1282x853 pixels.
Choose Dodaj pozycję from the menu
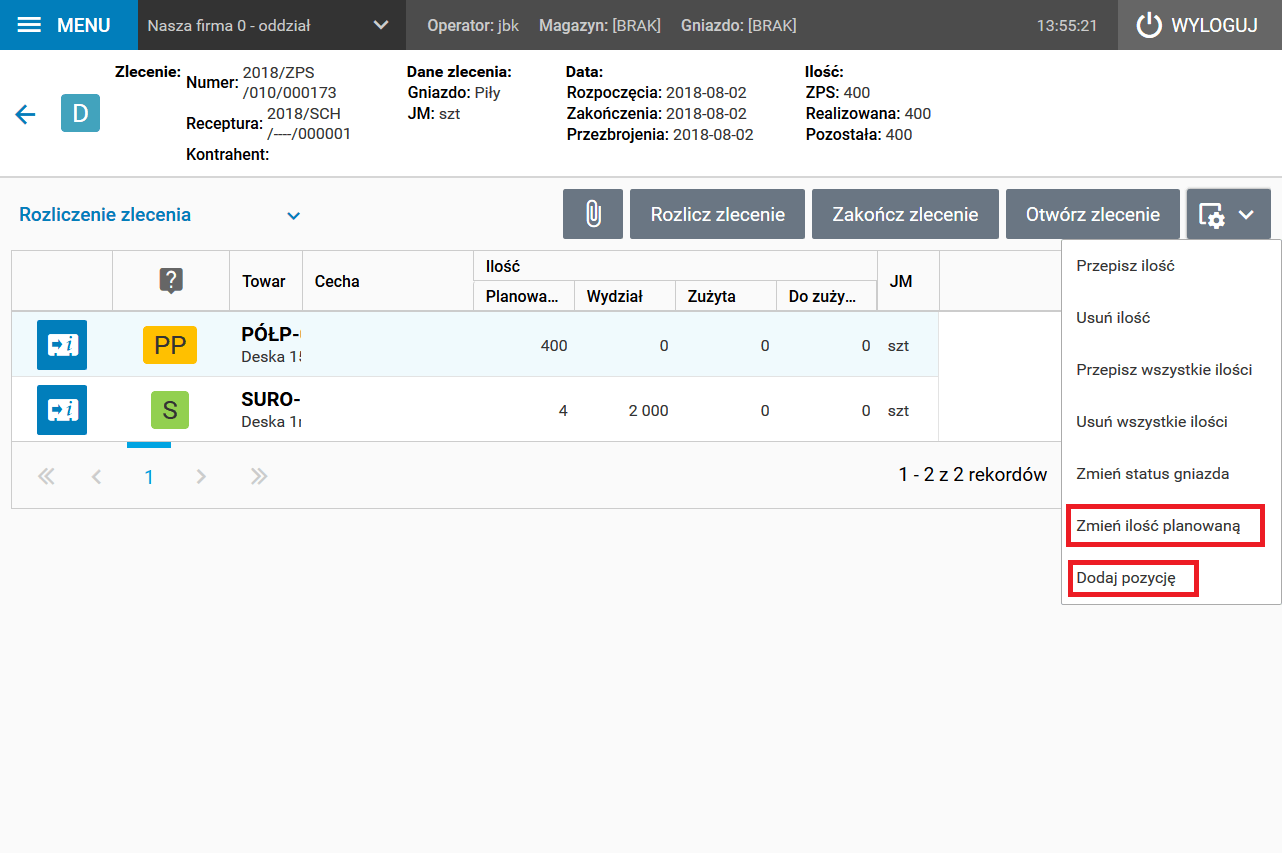[x=1171, y=578]
